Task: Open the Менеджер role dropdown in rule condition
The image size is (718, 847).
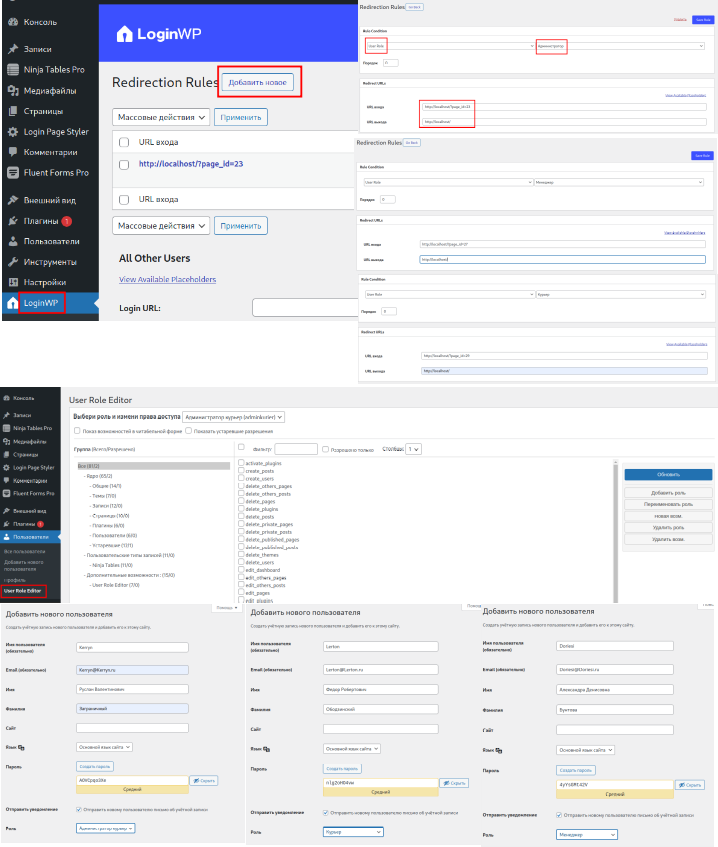Action: 619,182
